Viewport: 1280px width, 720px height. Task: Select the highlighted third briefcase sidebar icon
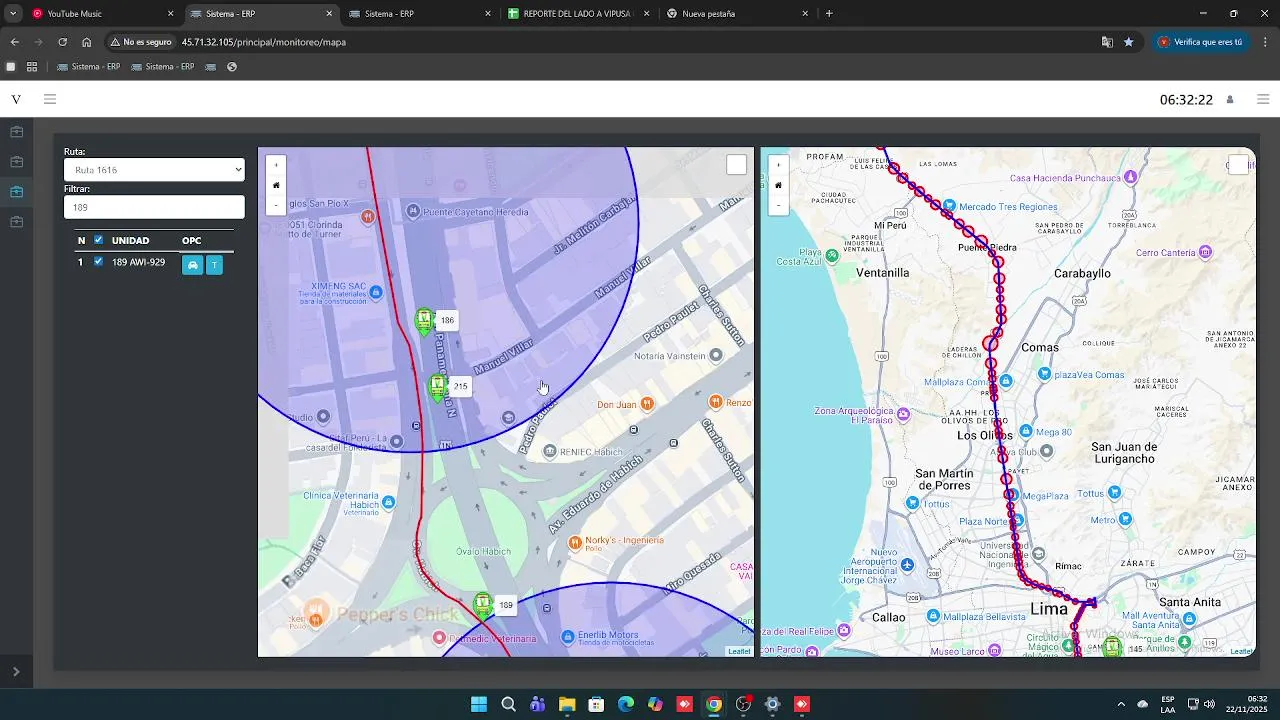pyautogui.click(x=16, y=192)
